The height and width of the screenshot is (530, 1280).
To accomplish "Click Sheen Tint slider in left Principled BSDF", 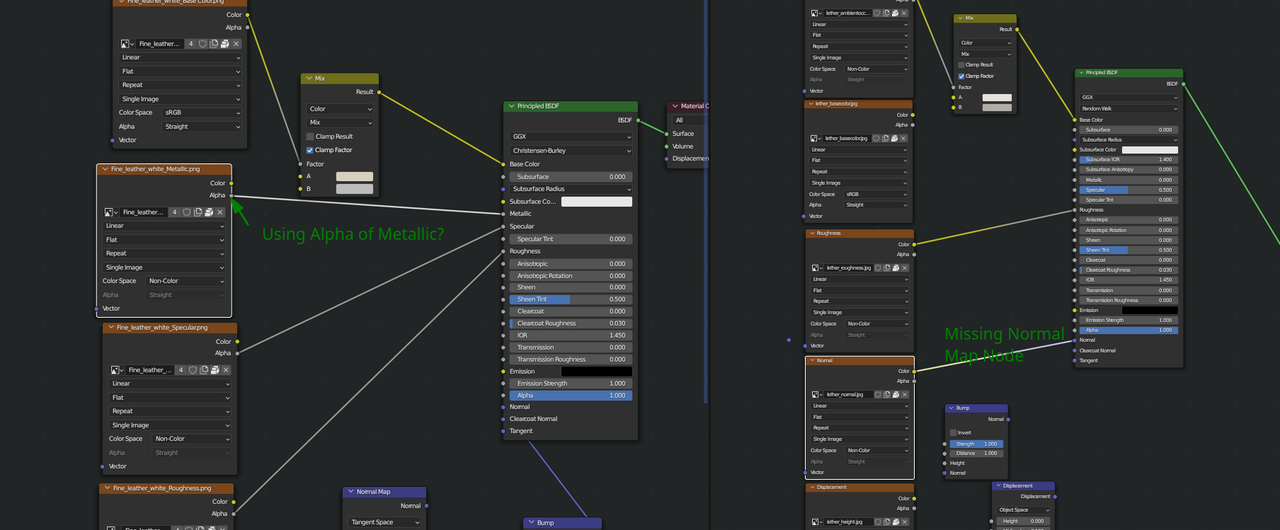I will click(571, 299).
